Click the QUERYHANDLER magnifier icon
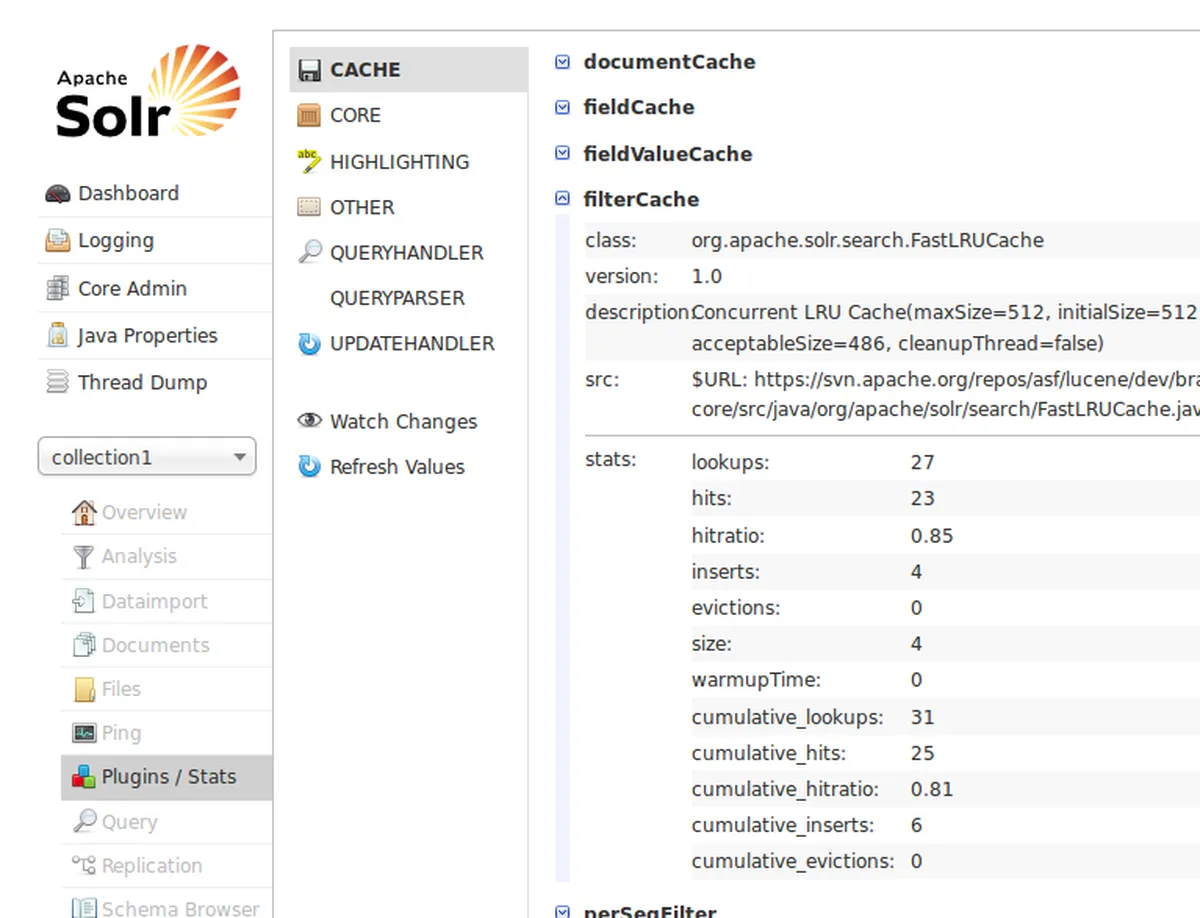 tap(310, 252)
